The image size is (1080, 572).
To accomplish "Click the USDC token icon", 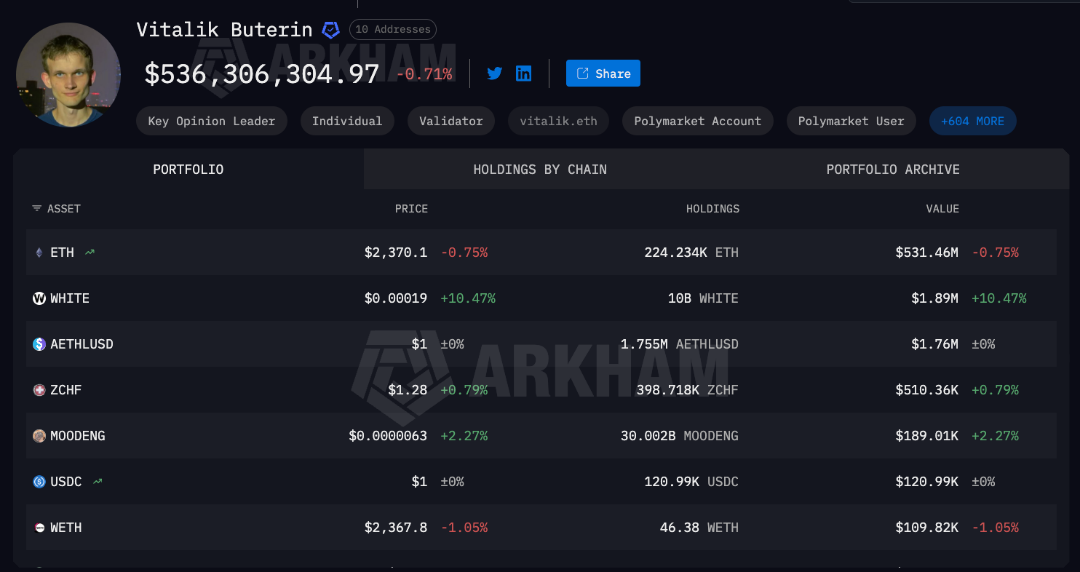I will [39, 482].
